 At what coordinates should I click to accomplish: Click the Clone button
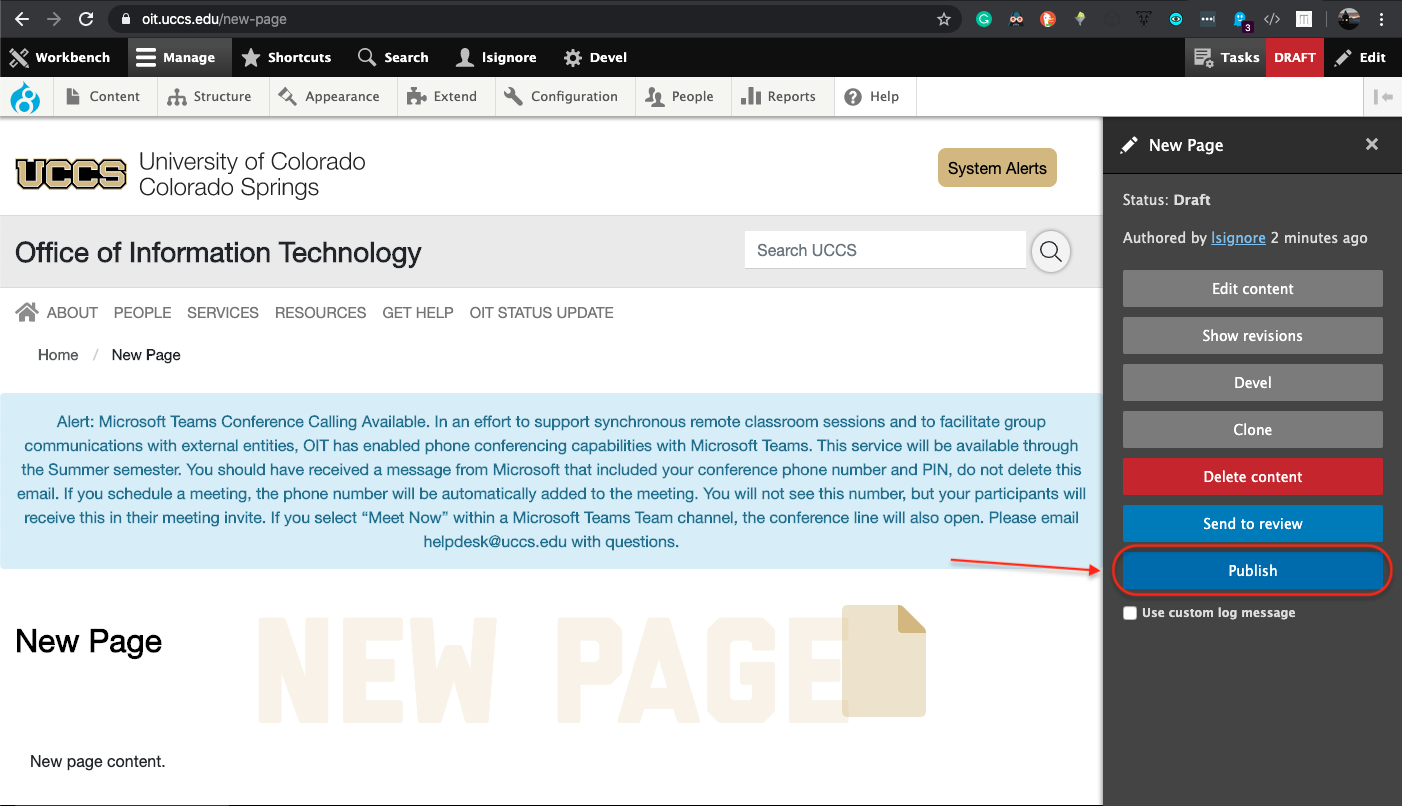[x=1253, y=429]
